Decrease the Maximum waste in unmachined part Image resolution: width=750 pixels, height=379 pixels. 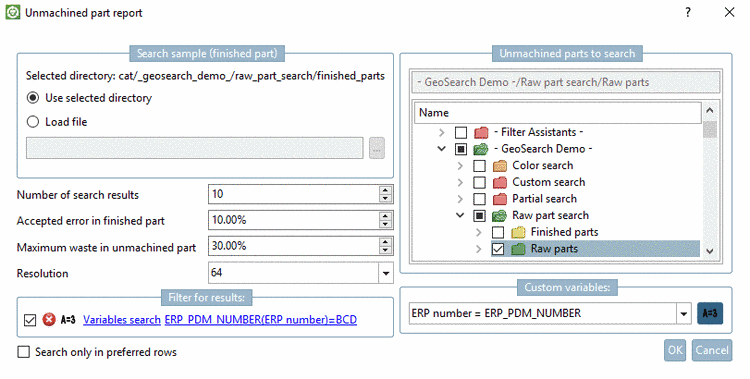[x=386, y=250]
